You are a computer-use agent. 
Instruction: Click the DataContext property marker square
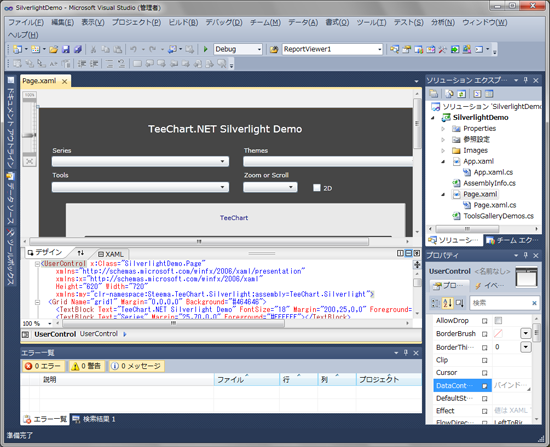point(485,386)
